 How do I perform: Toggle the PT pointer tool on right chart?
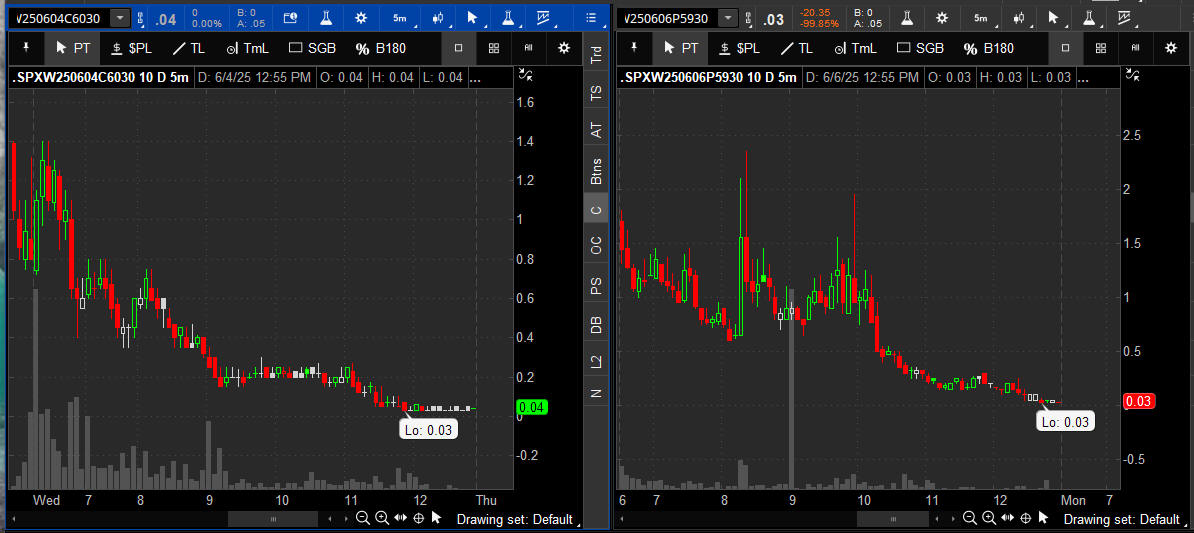(x=680, y=48)
